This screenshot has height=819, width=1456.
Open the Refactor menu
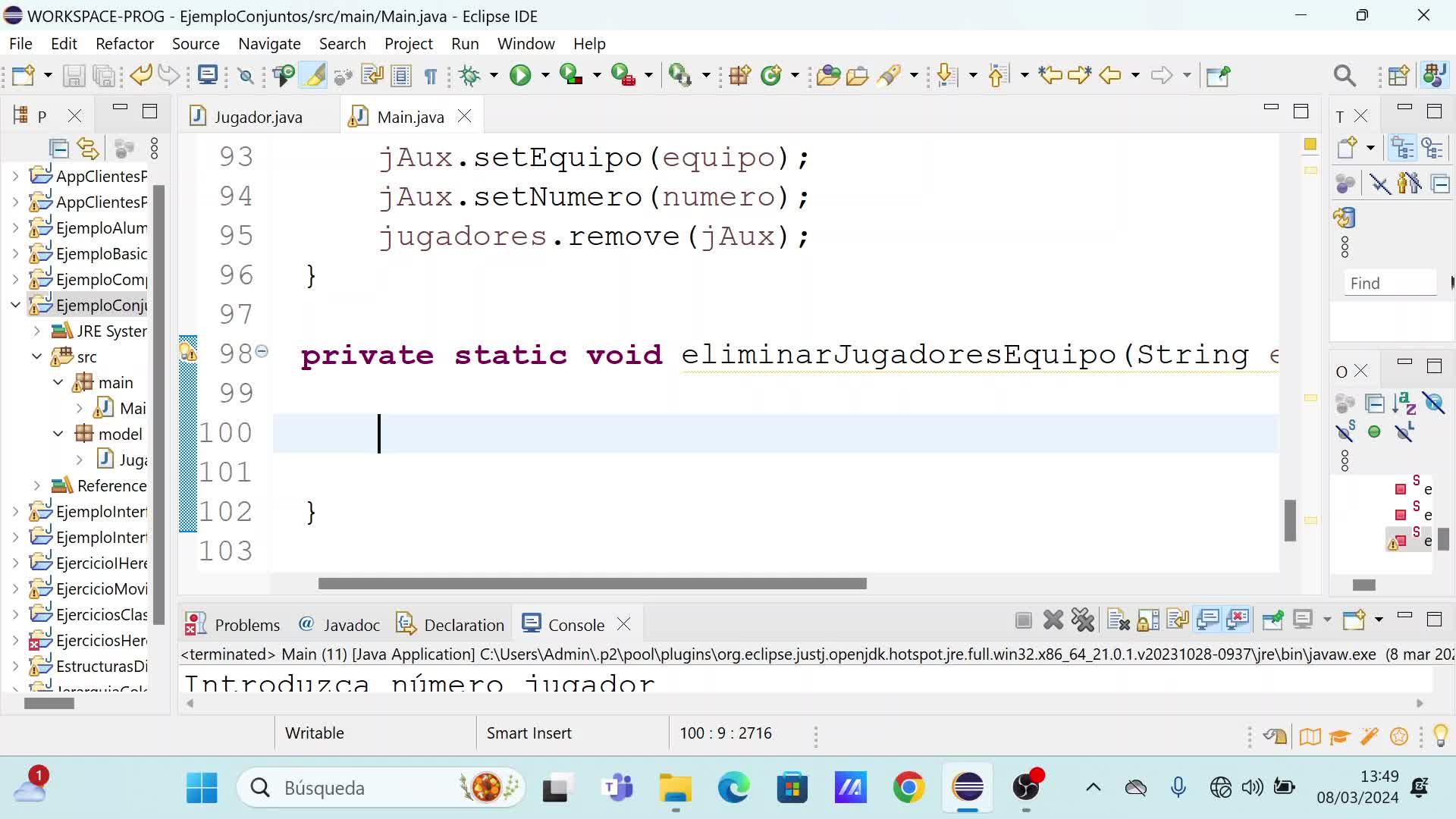(x=124, y=43)
